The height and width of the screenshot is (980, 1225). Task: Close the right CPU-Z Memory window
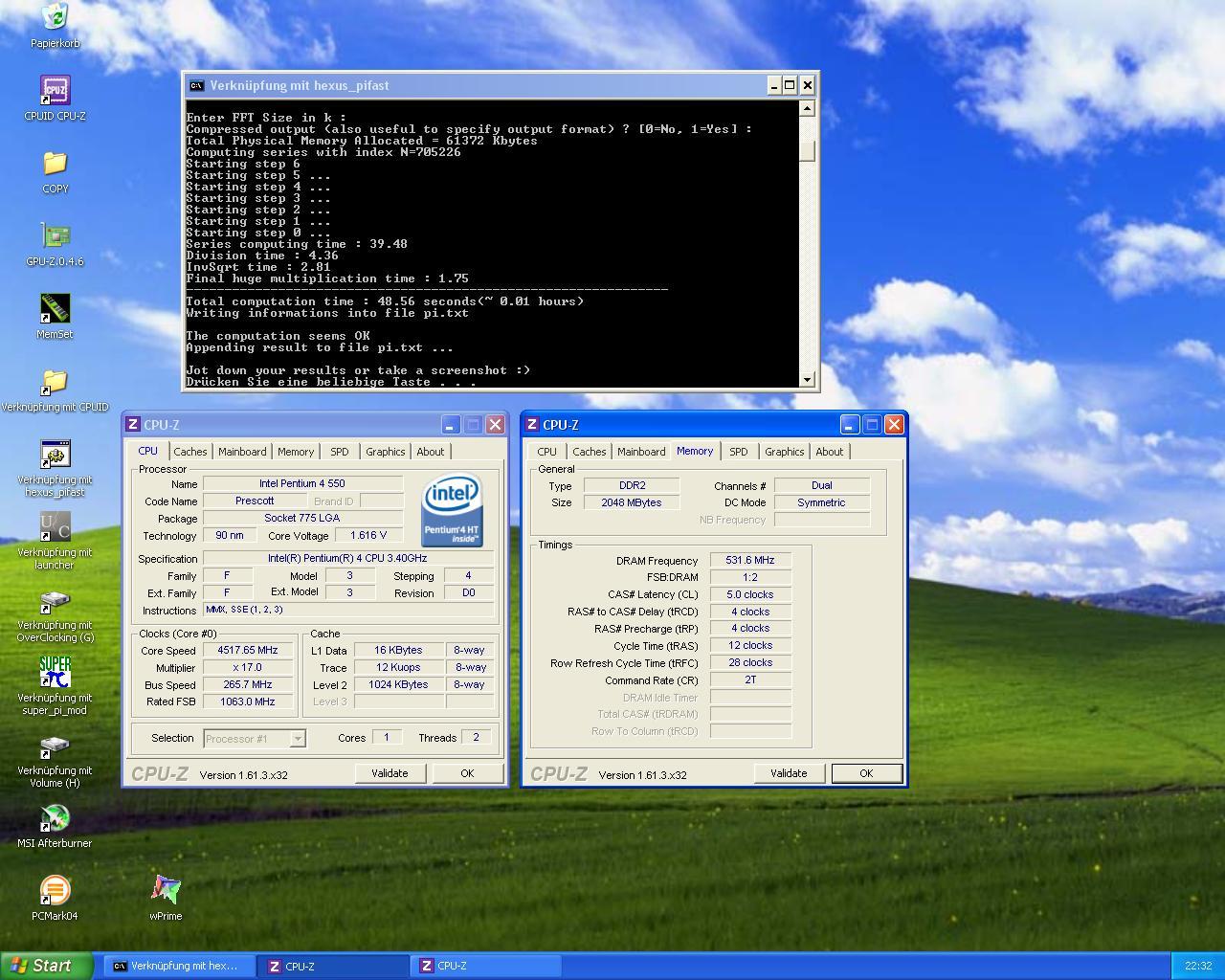coord(894,424)
